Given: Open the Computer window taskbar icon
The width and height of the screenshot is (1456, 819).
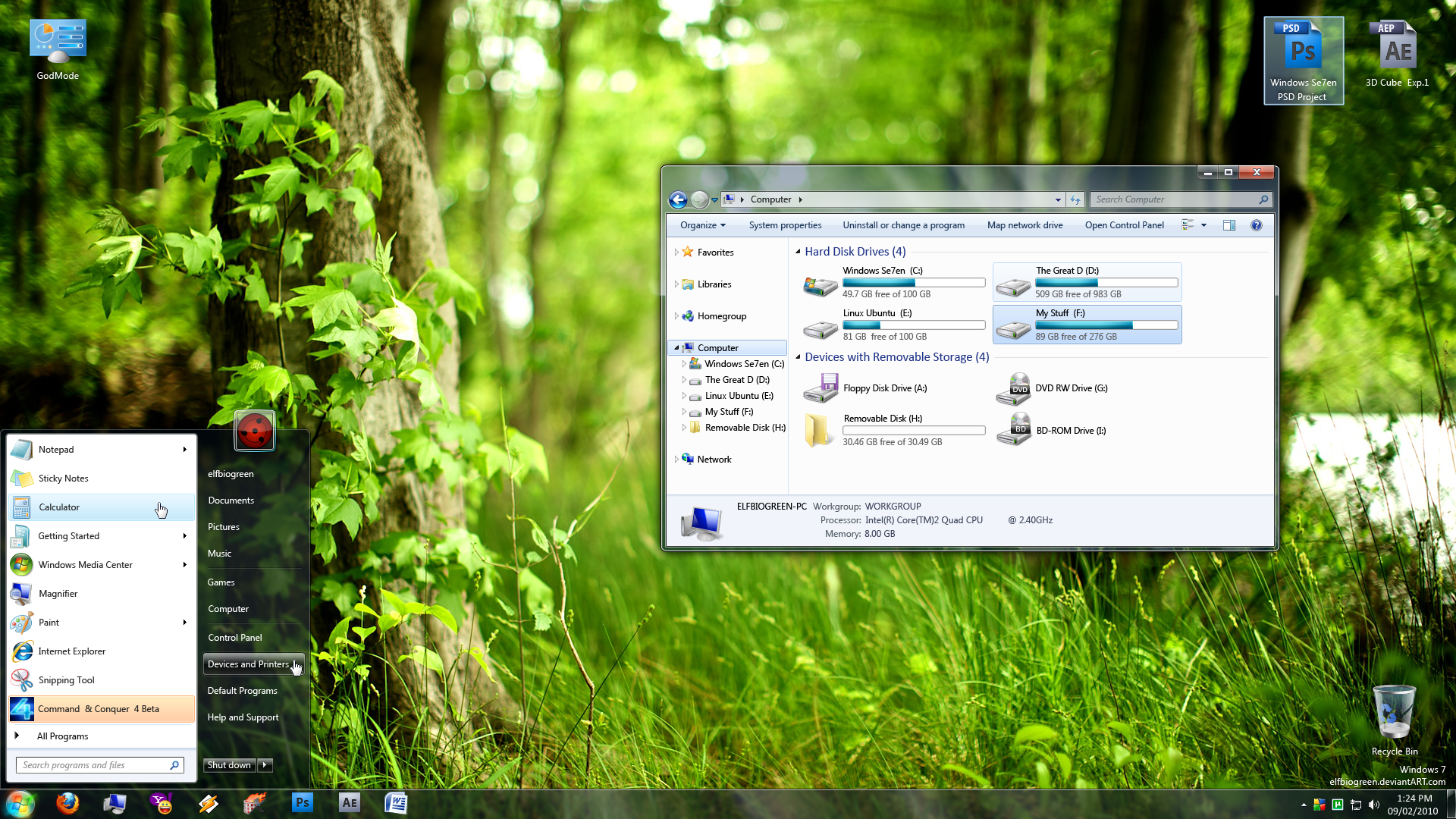Looking at the screenshot, I should tap(115, 803).
